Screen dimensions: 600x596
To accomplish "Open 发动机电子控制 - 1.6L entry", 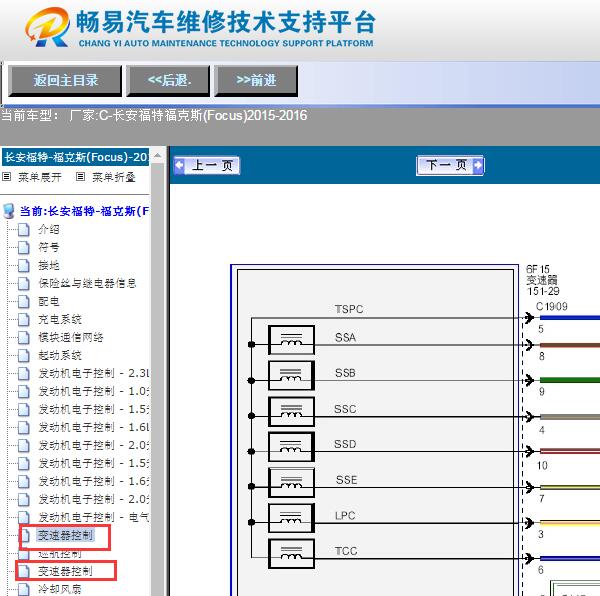I will (93, 427).
